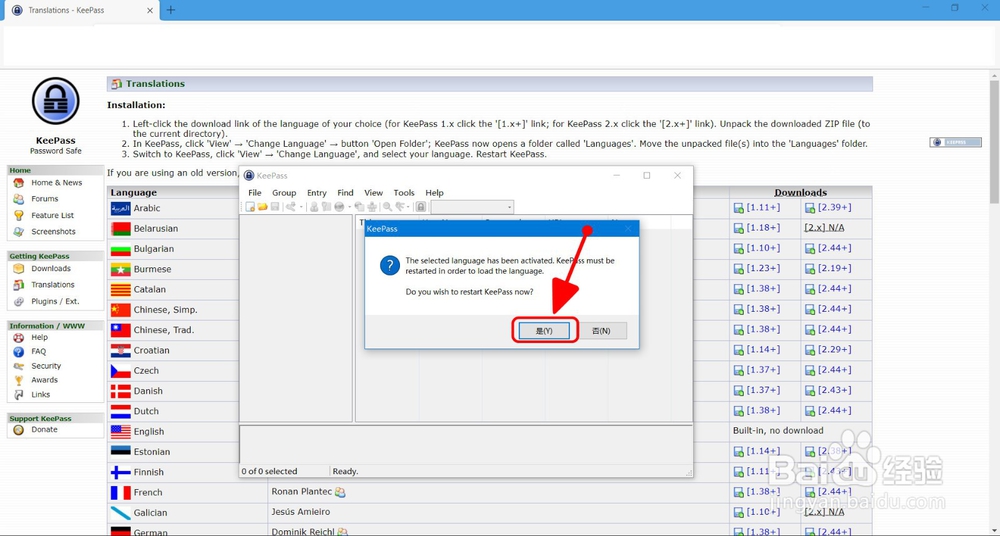Click the Screenshots icon in sidebar
Viewport: 1000px width, 536px height.
coord(18,232)
